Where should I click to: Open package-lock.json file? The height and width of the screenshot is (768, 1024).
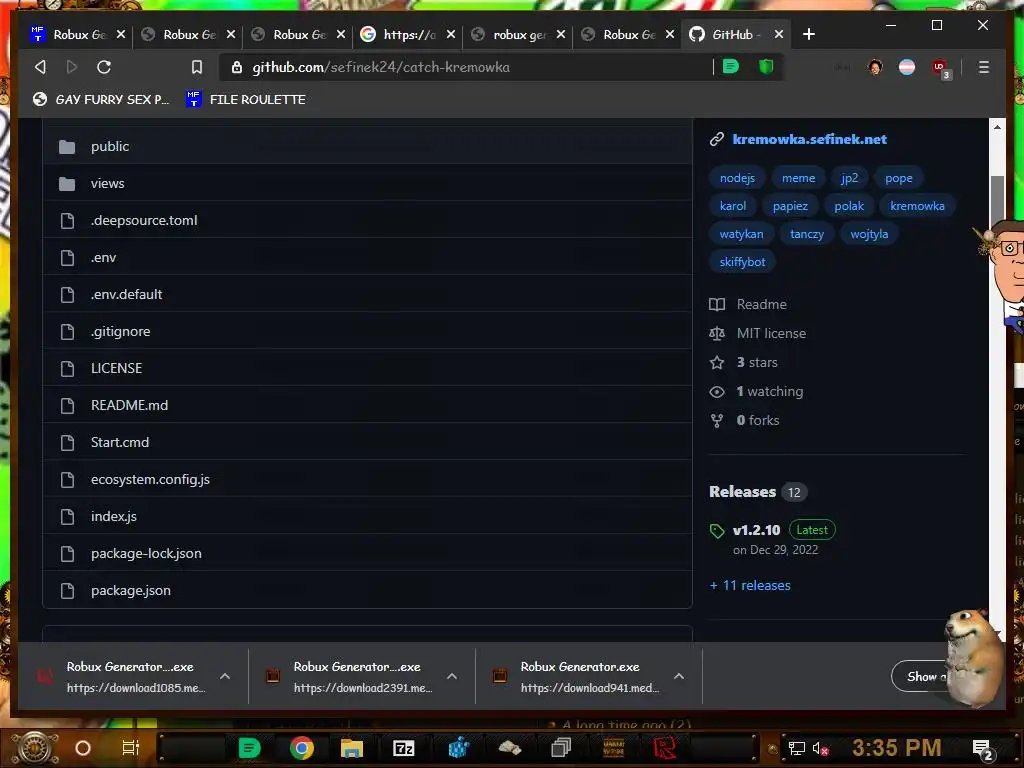click(146, 554)
